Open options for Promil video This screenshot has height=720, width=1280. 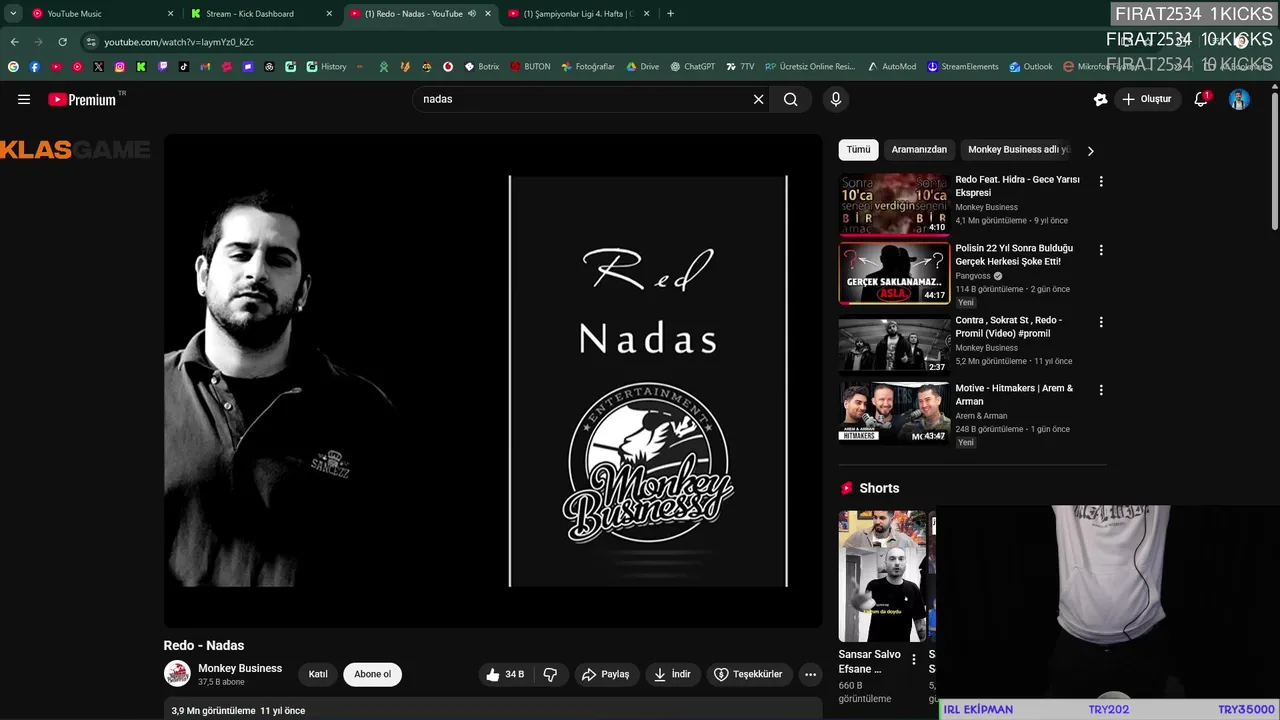point(1101,322)
